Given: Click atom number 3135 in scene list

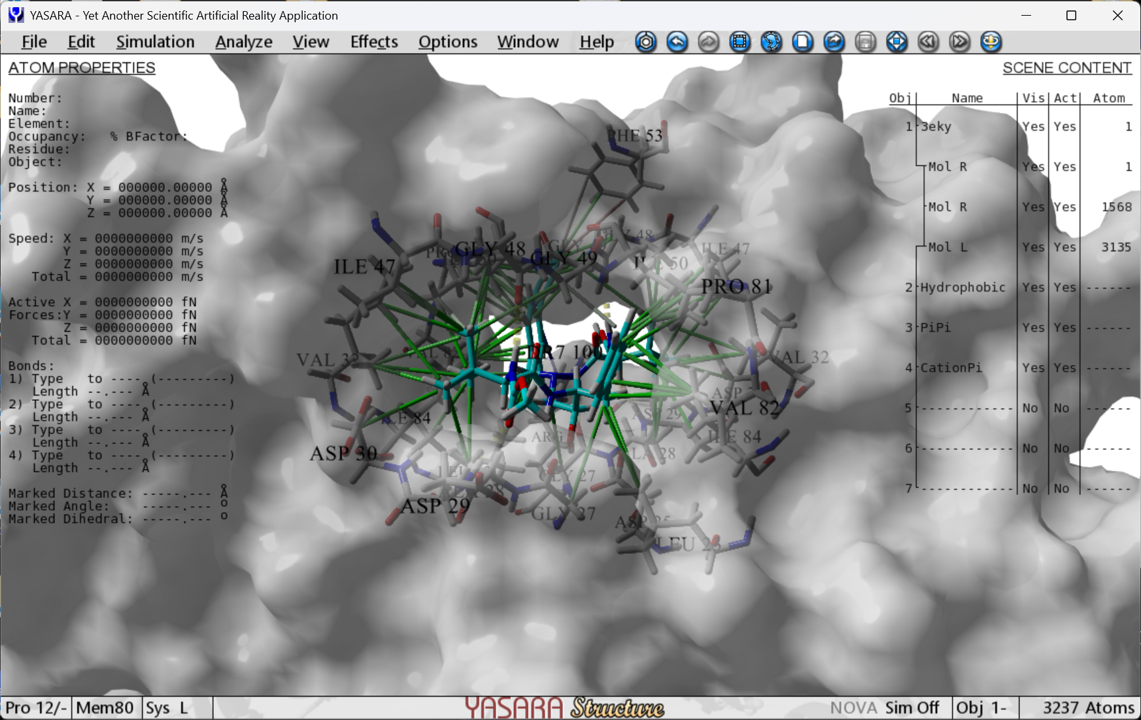Looking at the screenshot, I should pos(1116,247).
